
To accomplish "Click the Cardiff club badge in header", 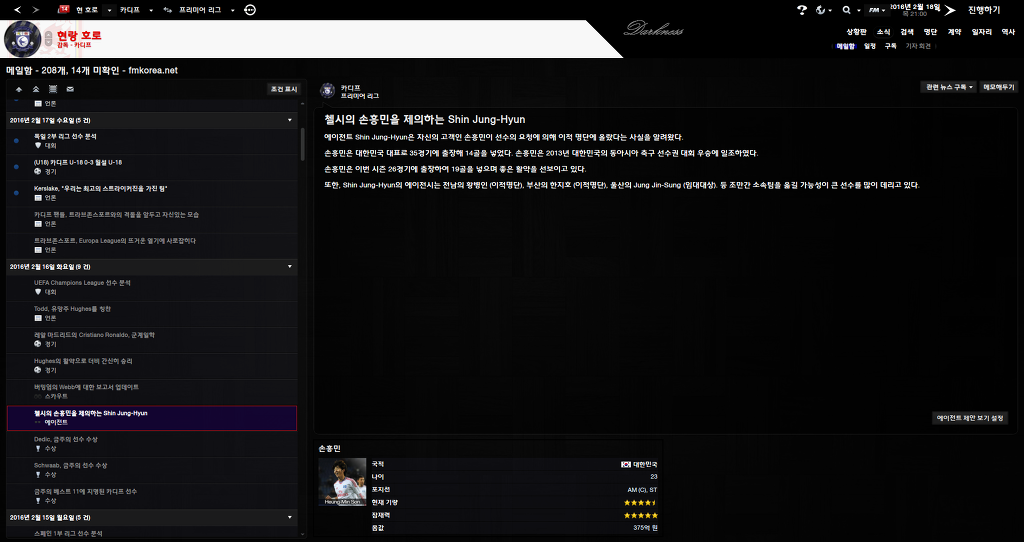I will pyautogui.click(x=23, y=39).
